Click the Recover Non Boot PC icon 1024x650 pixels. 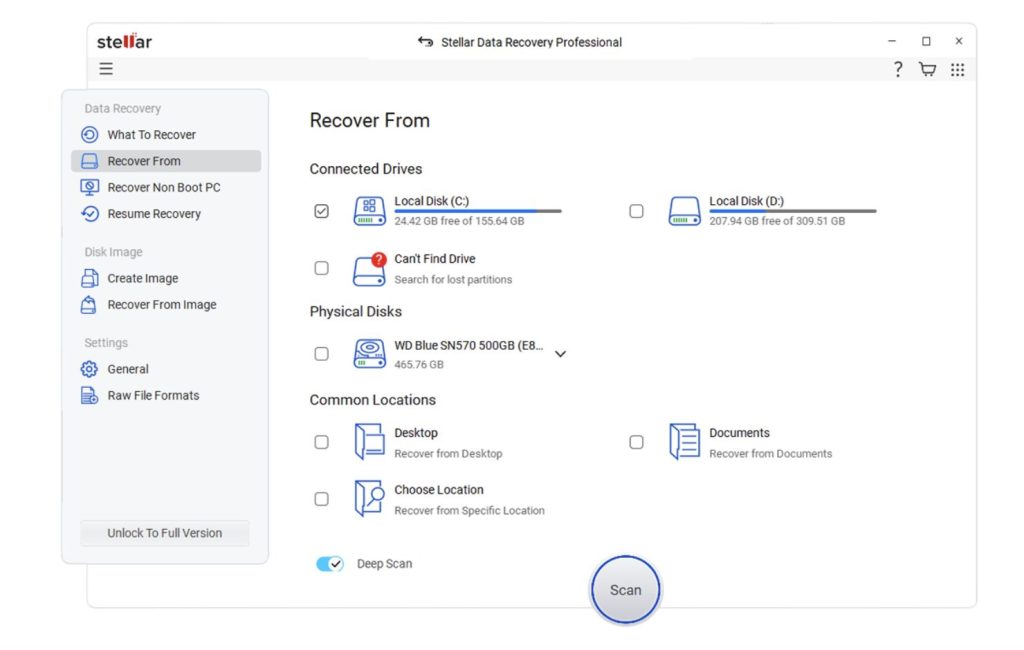tap(89, 187)
